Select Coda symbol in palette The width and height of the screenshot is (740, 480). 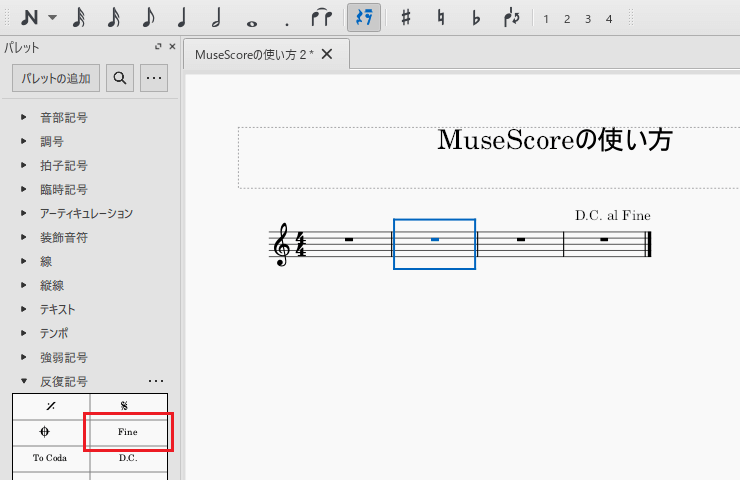(51, 432)
